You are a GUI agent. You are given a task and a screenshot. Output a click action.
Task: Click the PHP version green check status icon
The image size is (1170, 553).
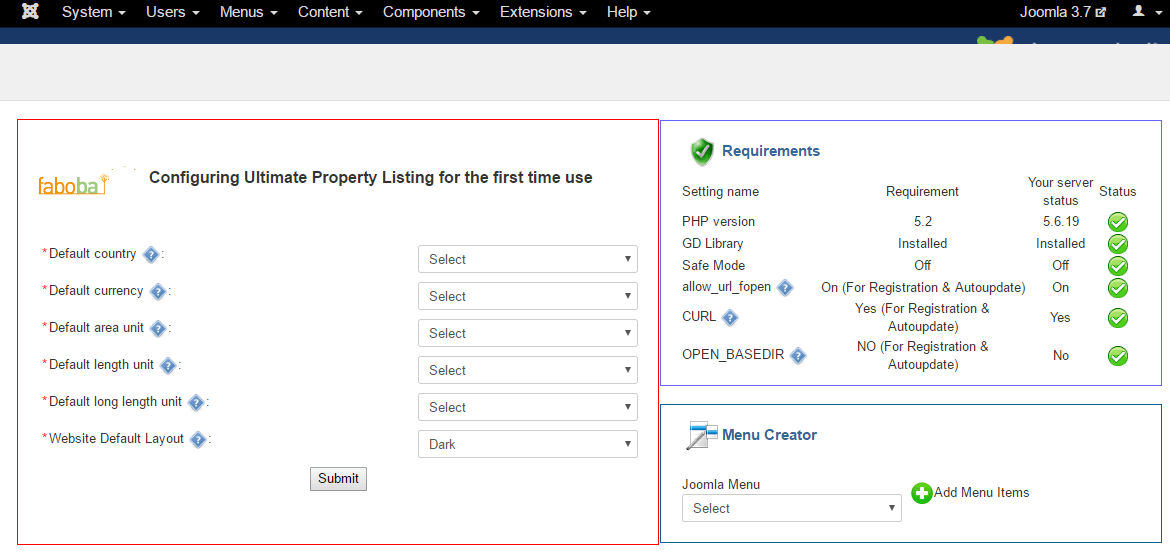tap(1117, 222)
